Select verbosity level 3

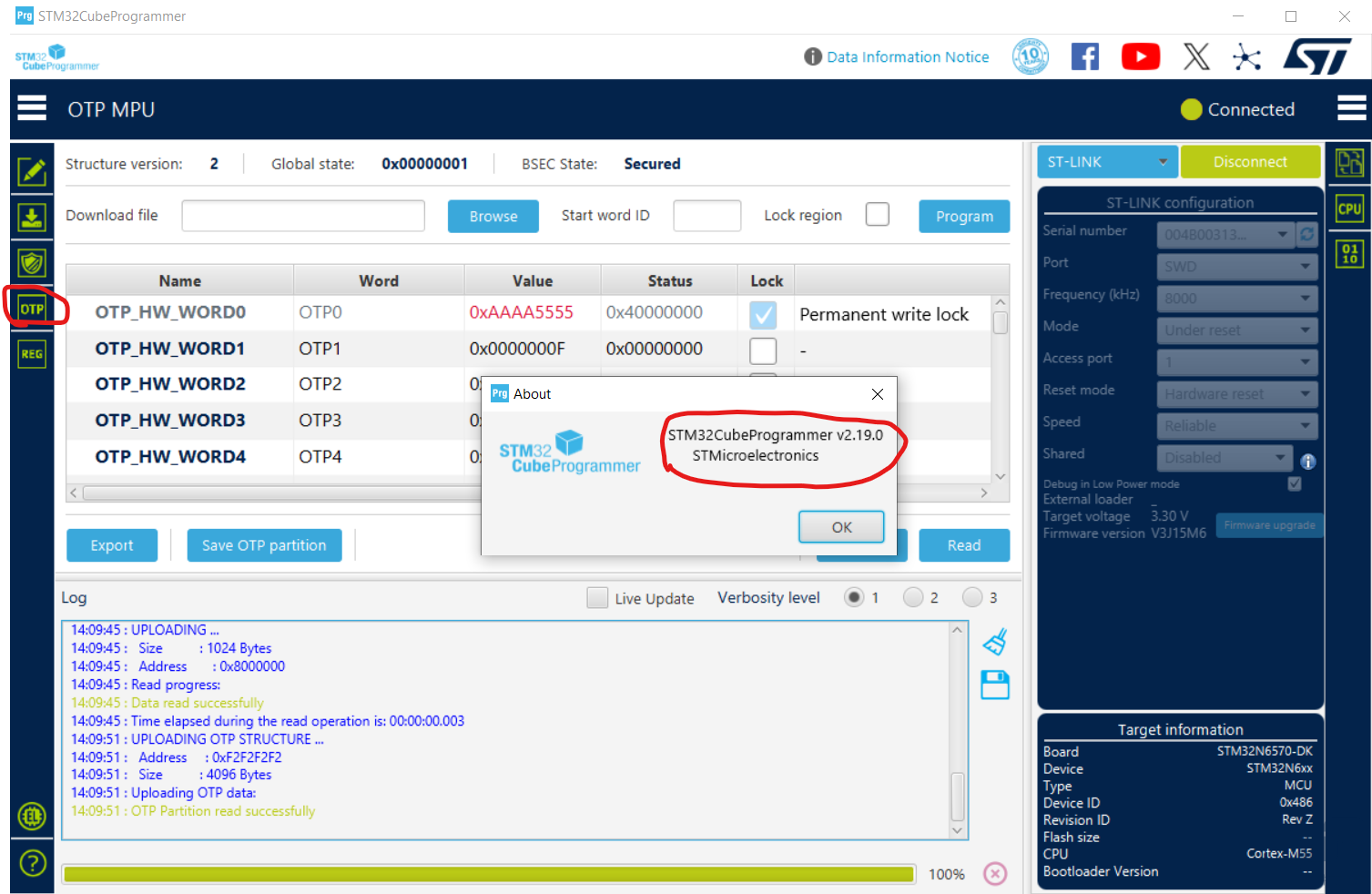[x=972, y=597]
